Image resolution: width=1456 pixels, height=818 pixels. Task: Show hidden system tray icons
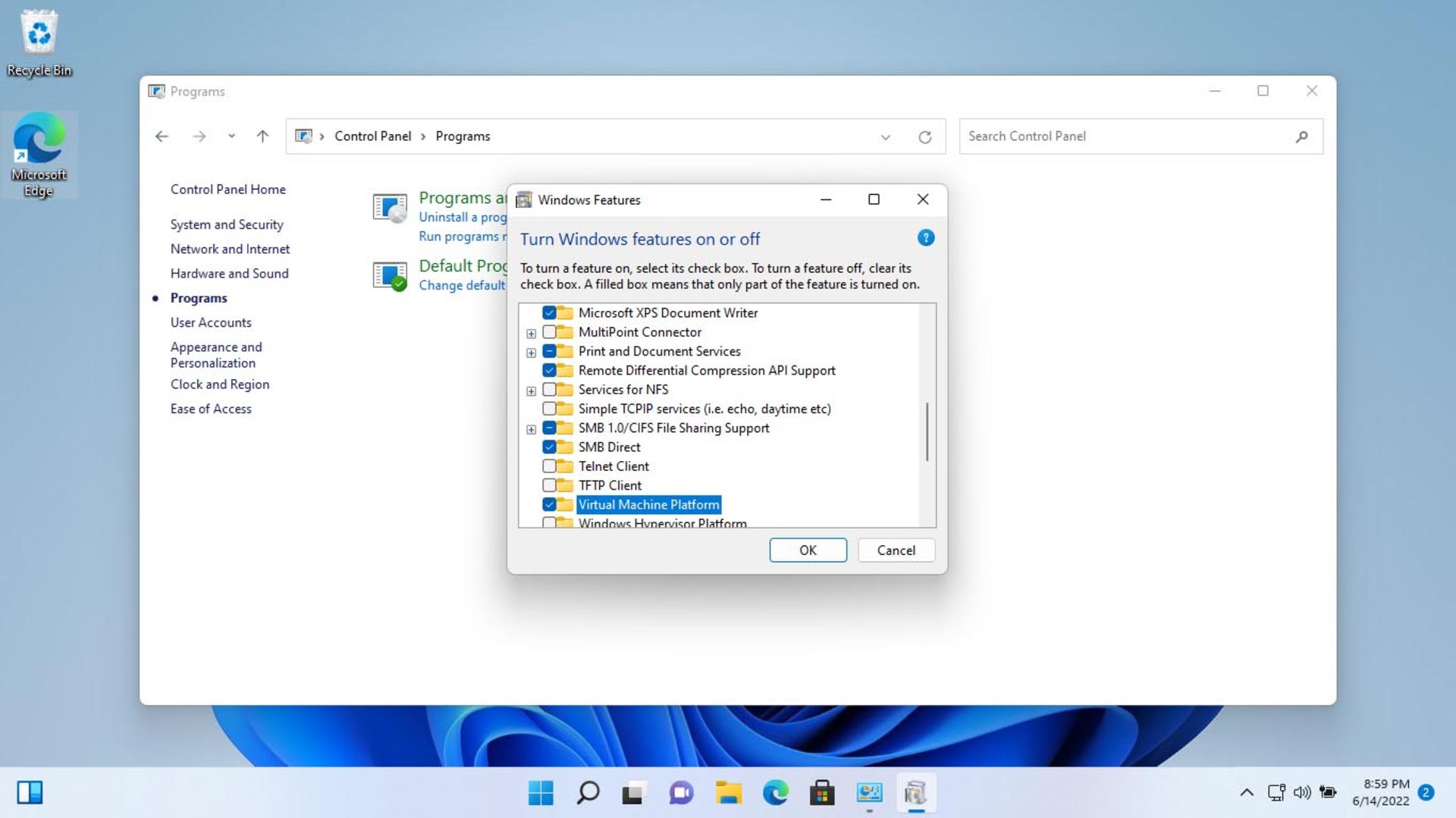pyautogui.click(x=1247, y=793)
